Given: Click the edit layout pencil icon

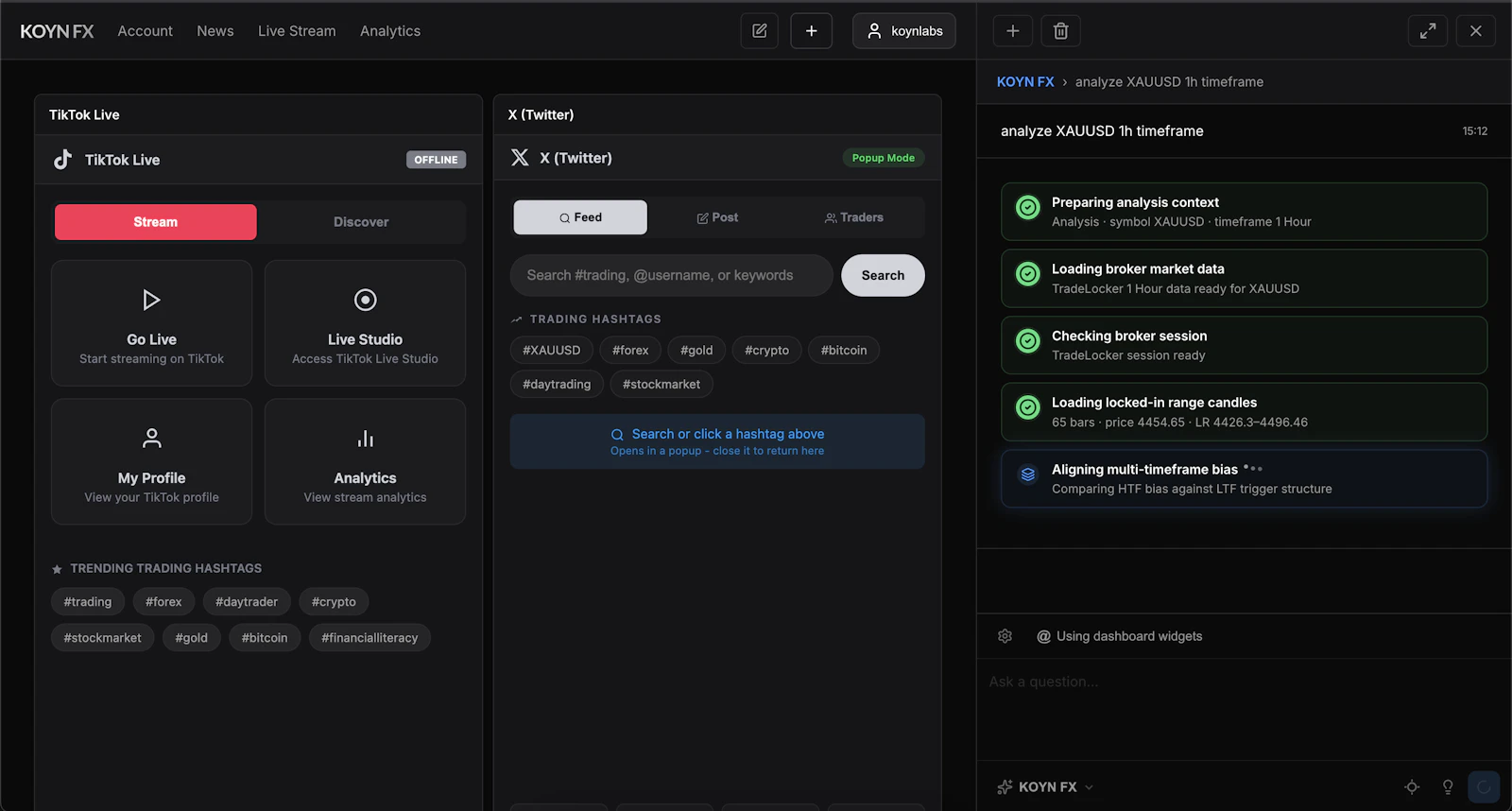Looking at the screenshot, I should (x=759, y=31).
